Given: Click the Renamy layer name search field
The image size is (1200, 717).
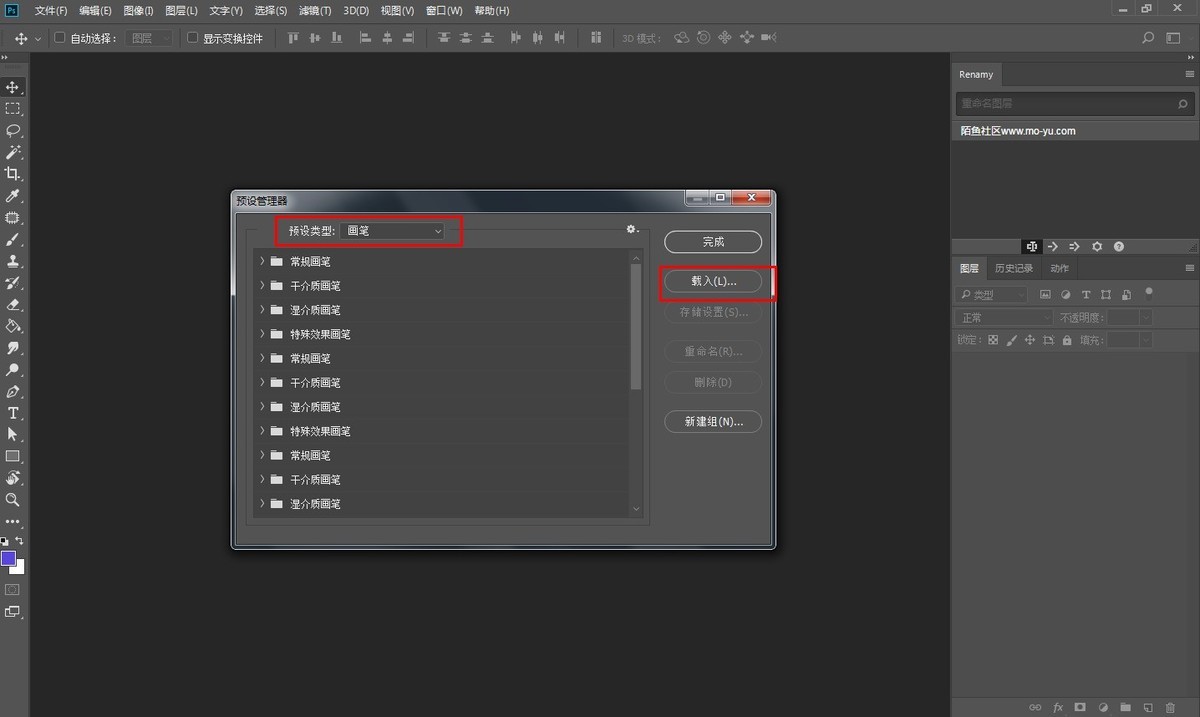Looking at the screenshot, I should point(1067,103).
